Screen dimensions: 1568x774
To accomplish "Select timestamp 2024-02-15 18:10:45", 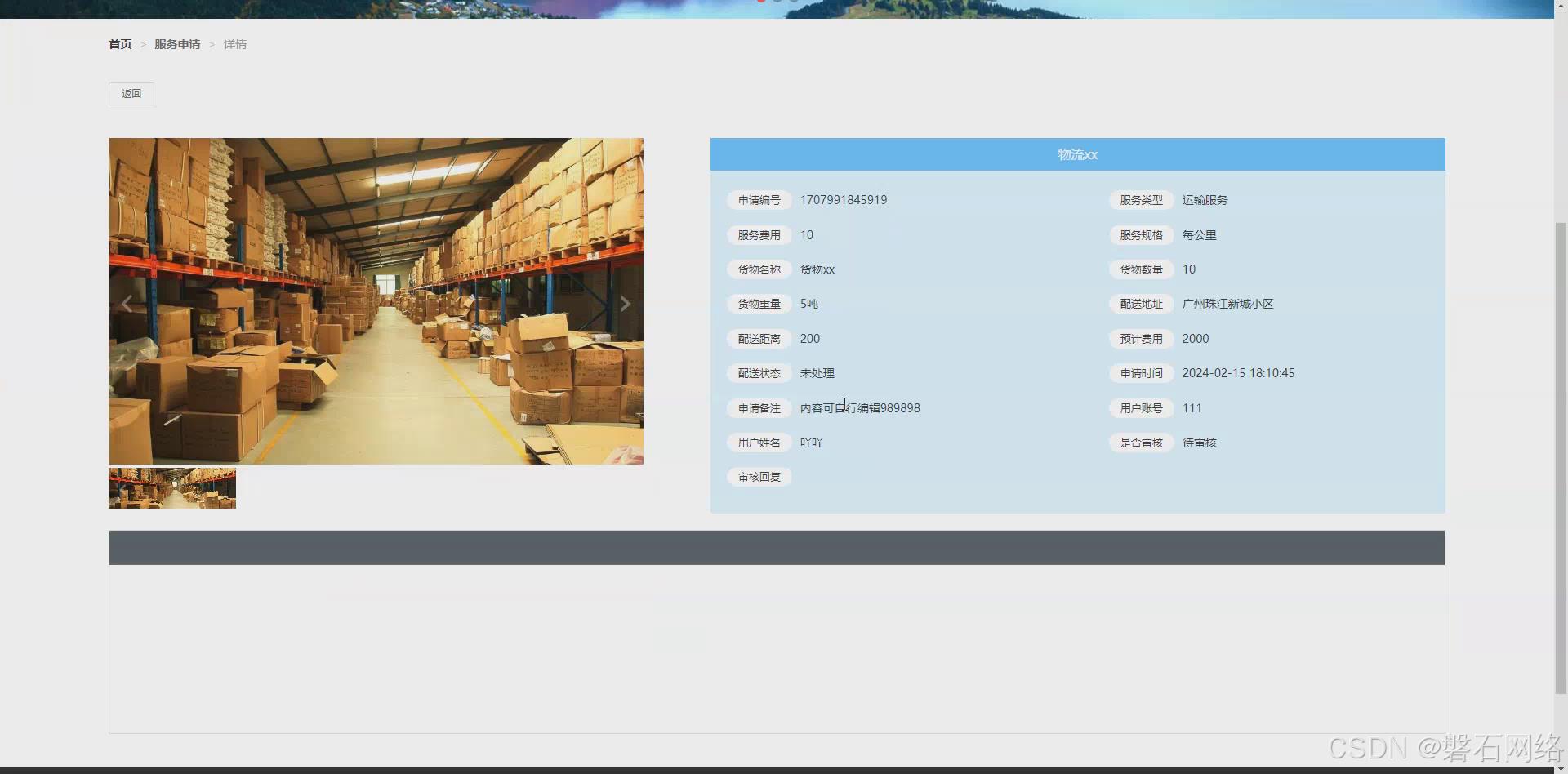I will (x=1238, y=373).
